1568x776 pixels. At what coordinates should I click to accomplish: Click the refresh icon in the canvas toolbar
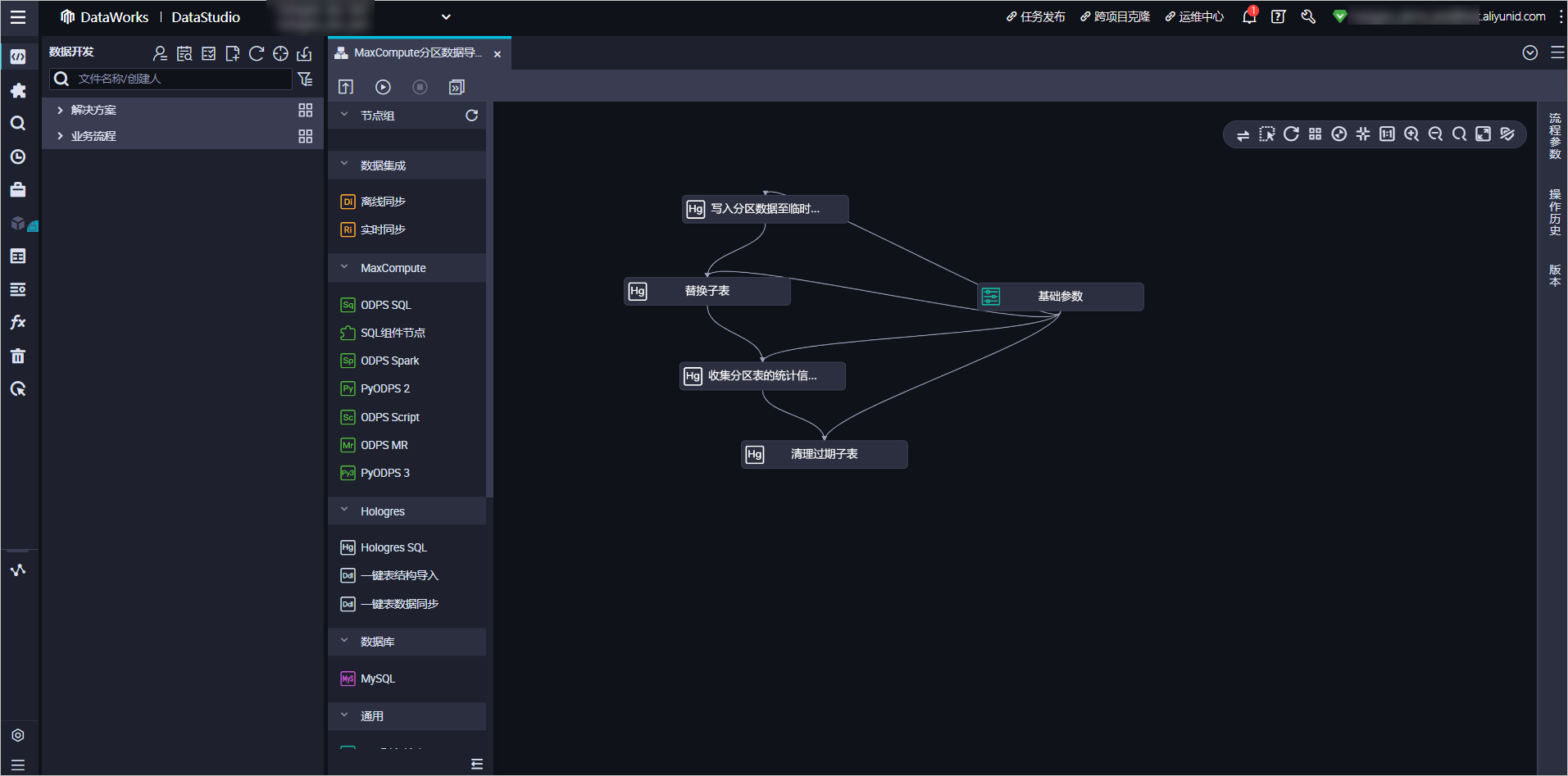(x=1291, y=134)
